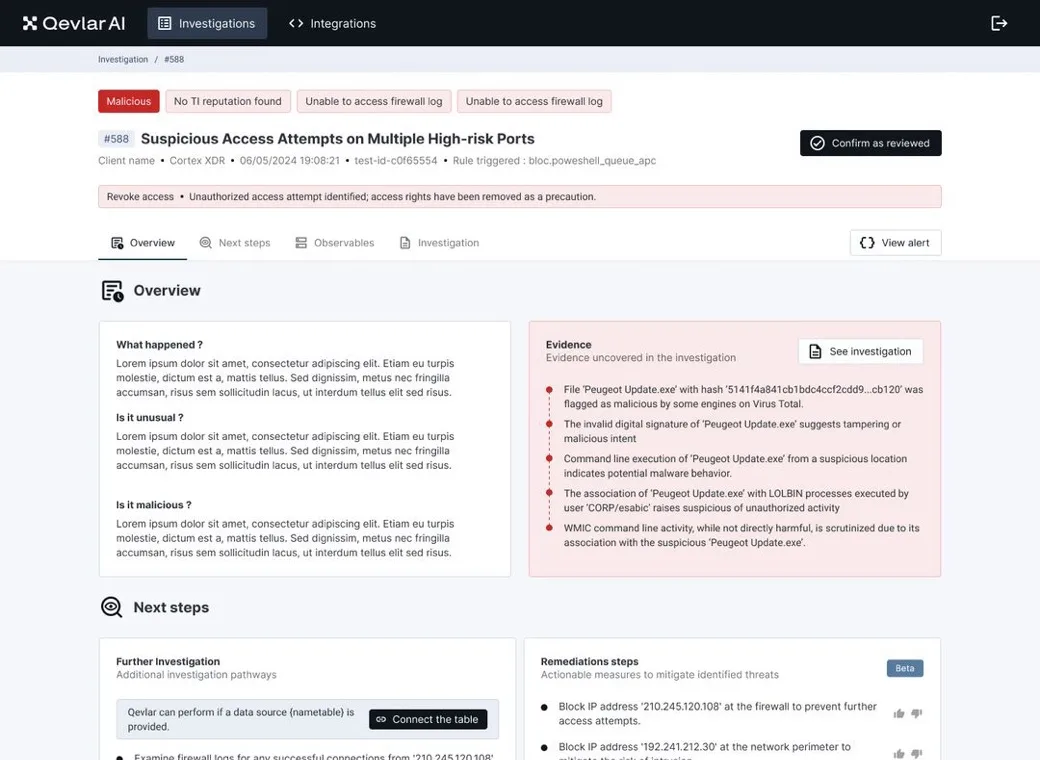Thumbs up the Block IP 210.245.120.108 remediation
Viewport: 1040px width, 760px height.
(x=899, y=714)
